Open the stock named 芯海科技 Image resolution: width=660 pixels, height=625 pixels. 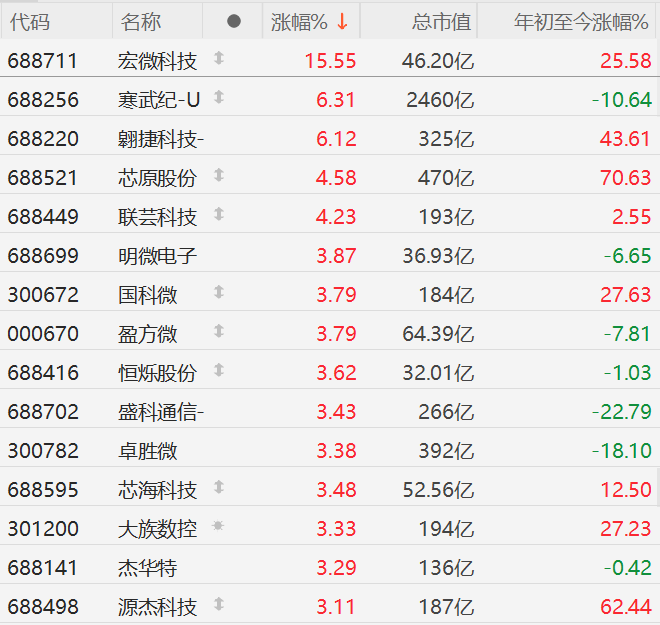coord(157,490)
